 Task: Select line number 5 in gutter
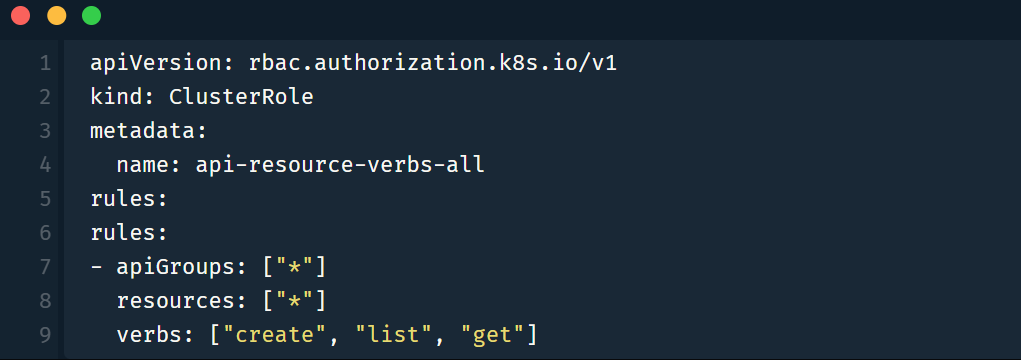(45, 199)
